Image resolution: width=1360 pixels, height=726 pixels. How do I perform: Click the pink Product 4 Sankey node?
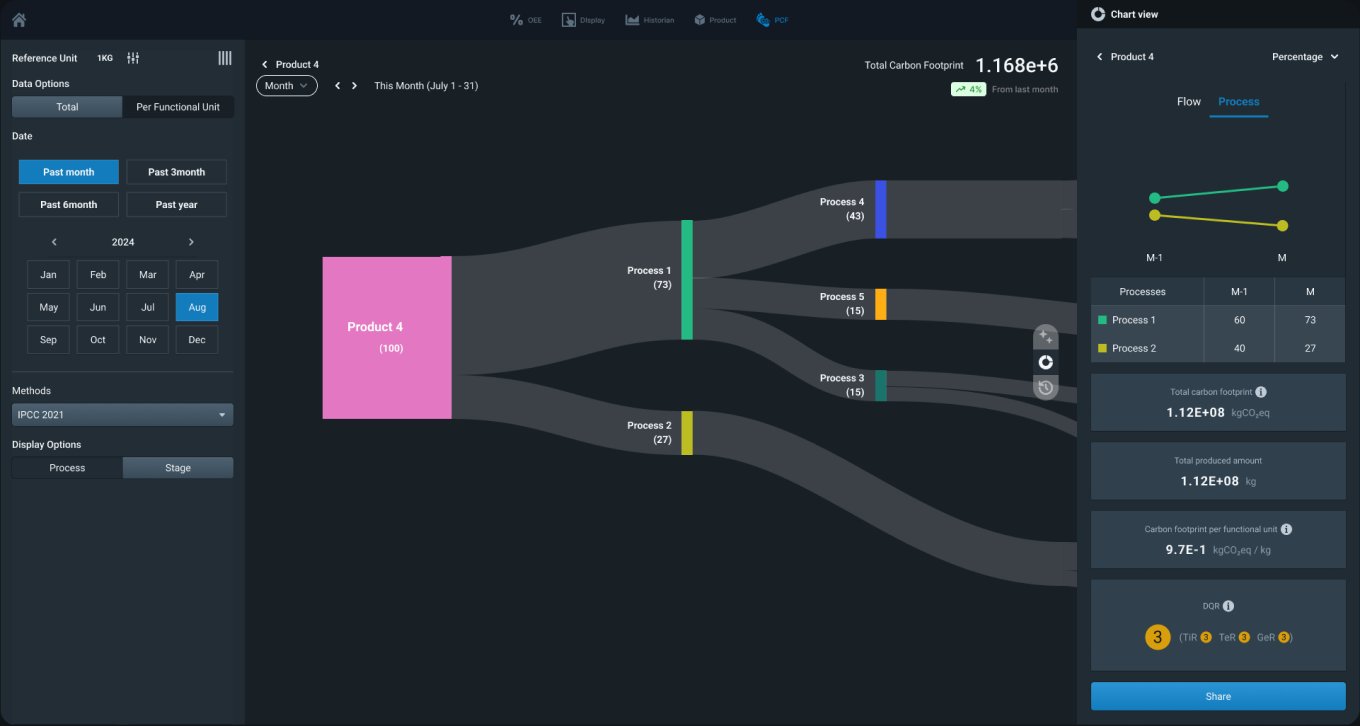tap(387, 338)
